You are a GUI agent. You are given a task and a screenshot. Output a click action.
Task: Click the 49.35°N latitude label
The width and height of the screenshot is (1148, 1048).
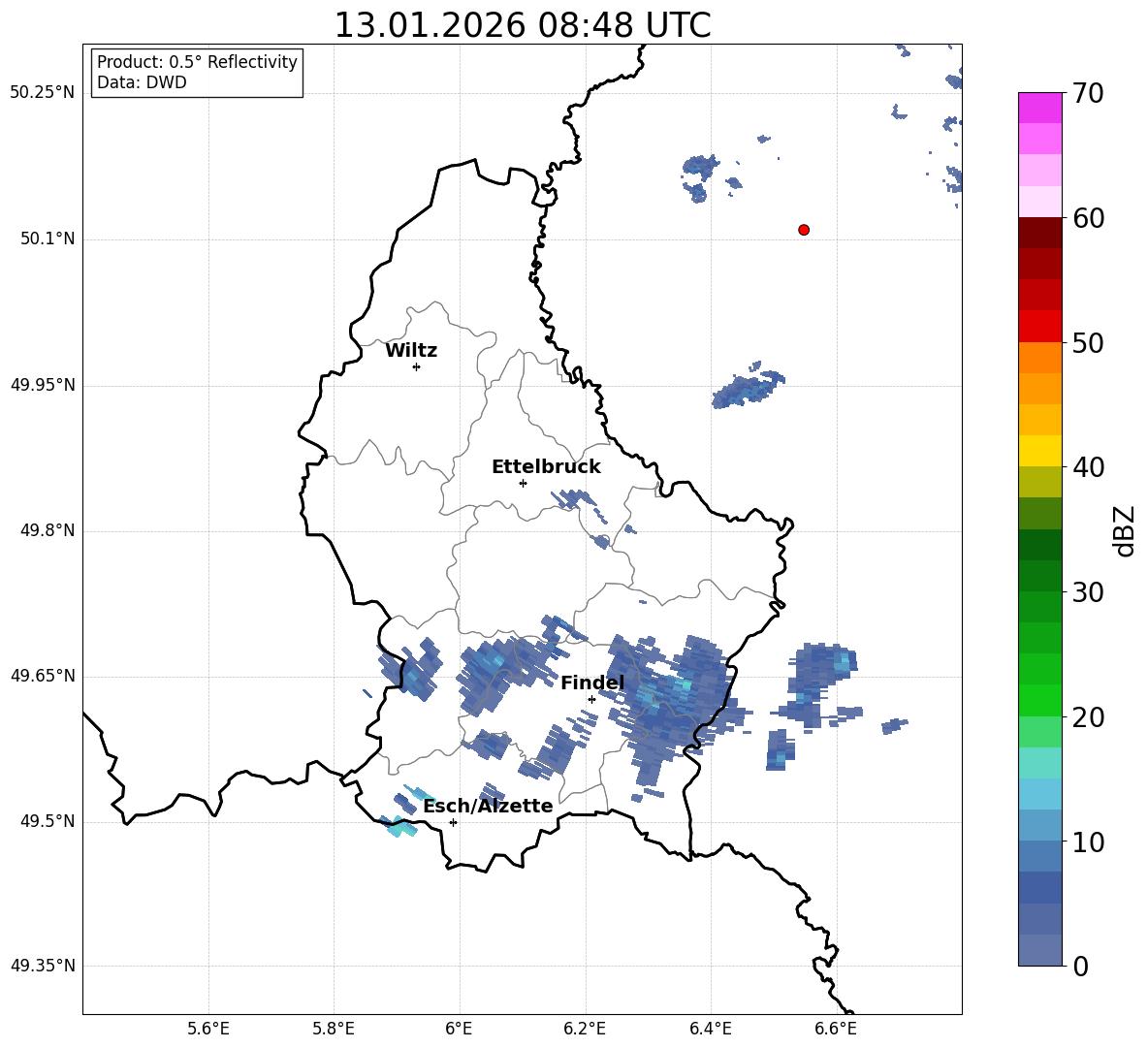(x=43, y=966)
